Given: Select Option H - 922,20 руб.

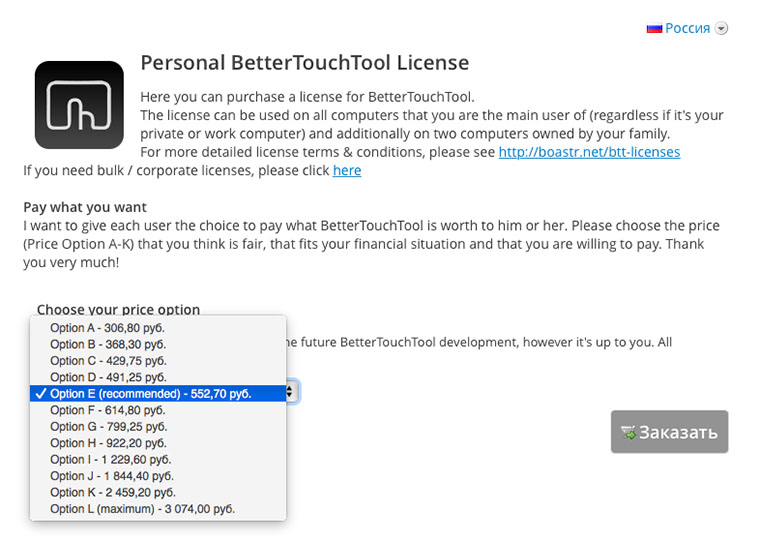Looking at the screenshot, I should 108,443.
